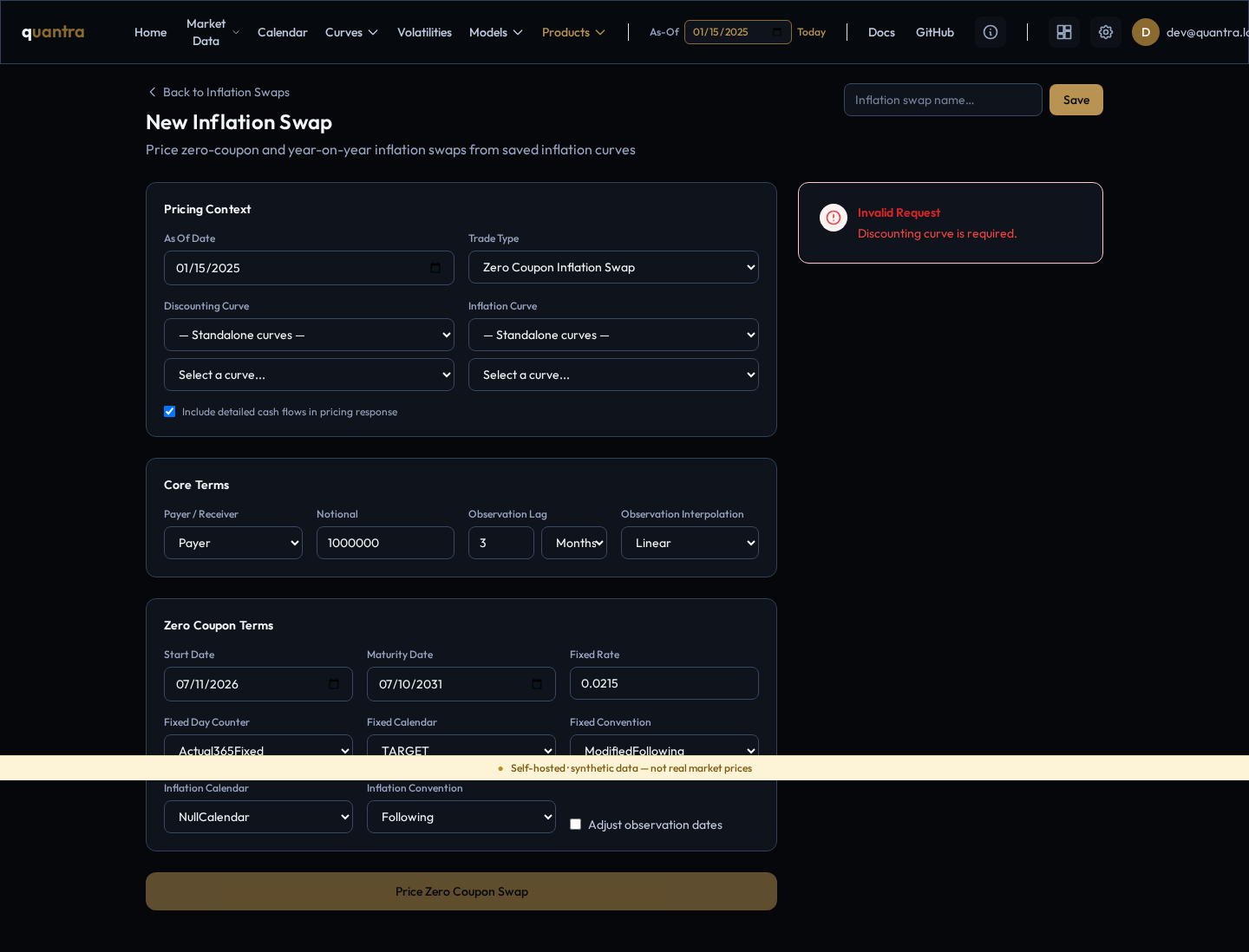Open the Fixed Calendar TARGET dropdown
Viewport: 1249px width, 952px height.
(x=461, y=746)
